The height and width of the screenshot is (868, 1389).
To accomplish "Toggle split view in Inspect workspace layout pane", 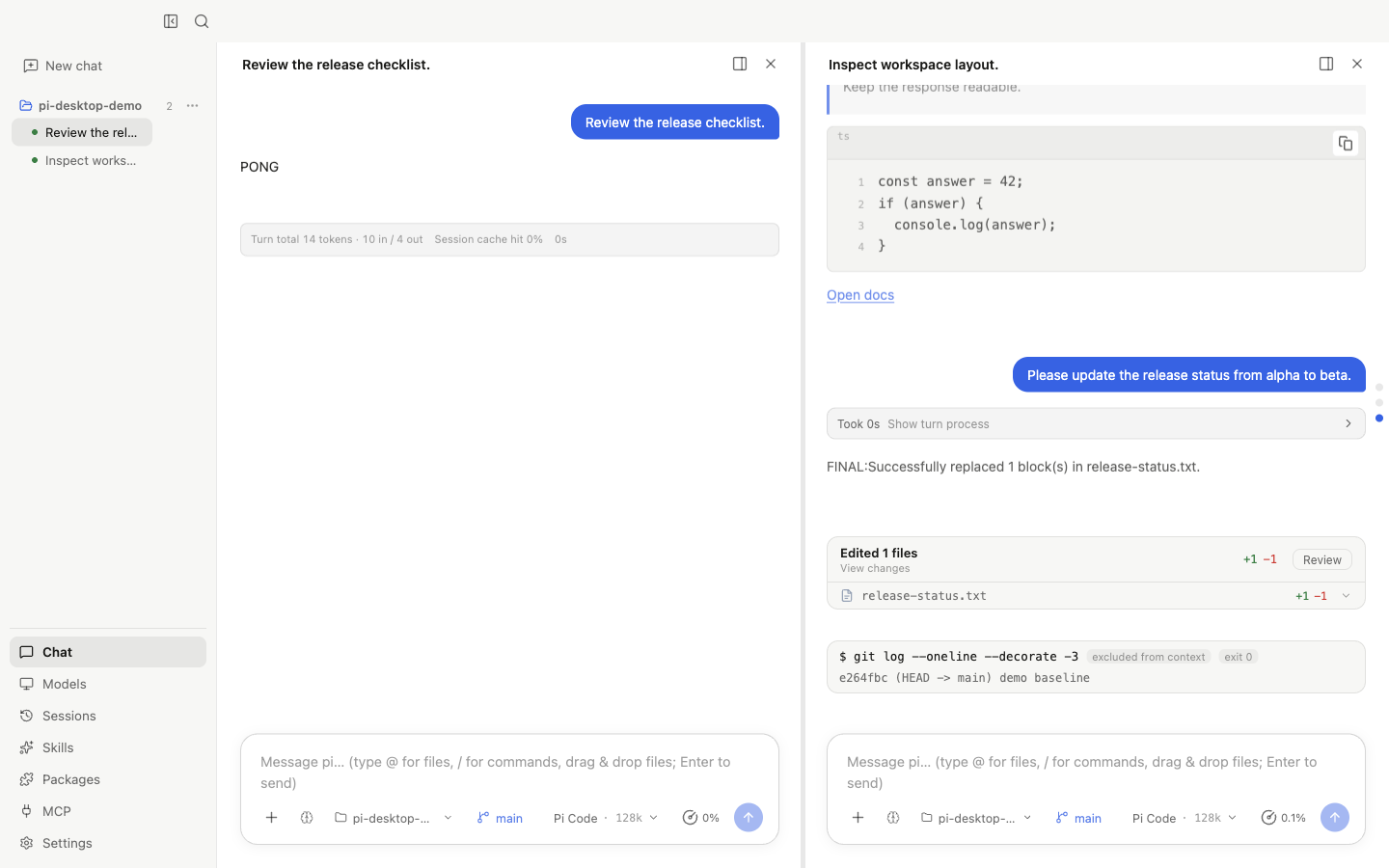I will coord(1326,64).
